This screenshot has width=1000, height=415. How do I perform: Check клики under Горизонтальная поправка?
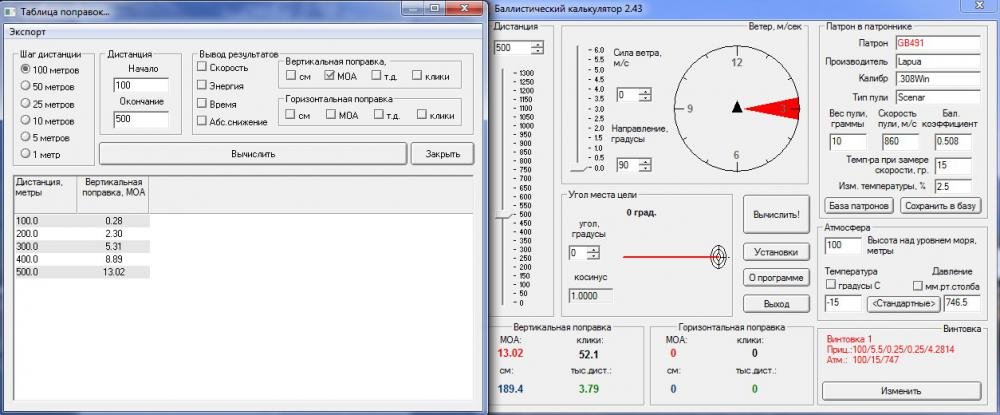pyautogui.click(x=422, y=115)
